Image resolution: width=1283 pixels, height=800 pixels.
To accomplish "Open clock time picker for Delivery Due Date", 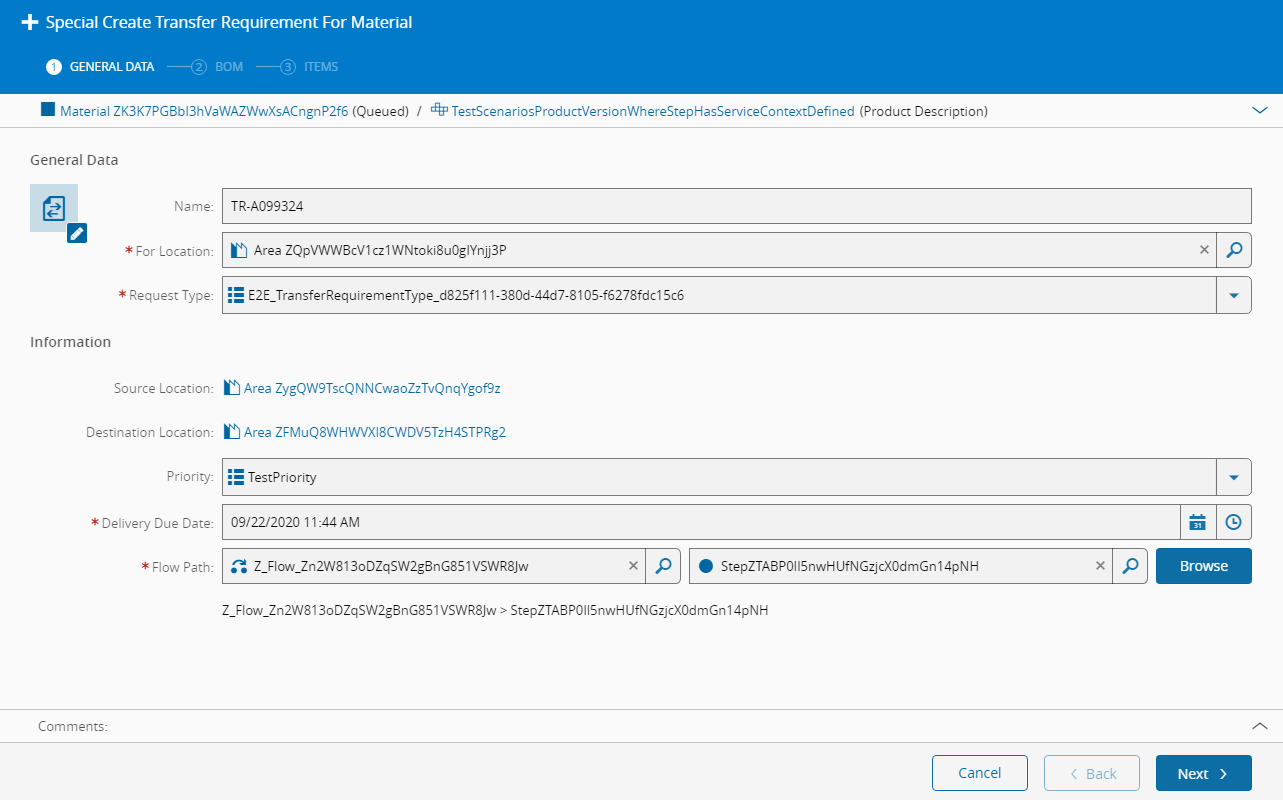I will pos(1234,522).
